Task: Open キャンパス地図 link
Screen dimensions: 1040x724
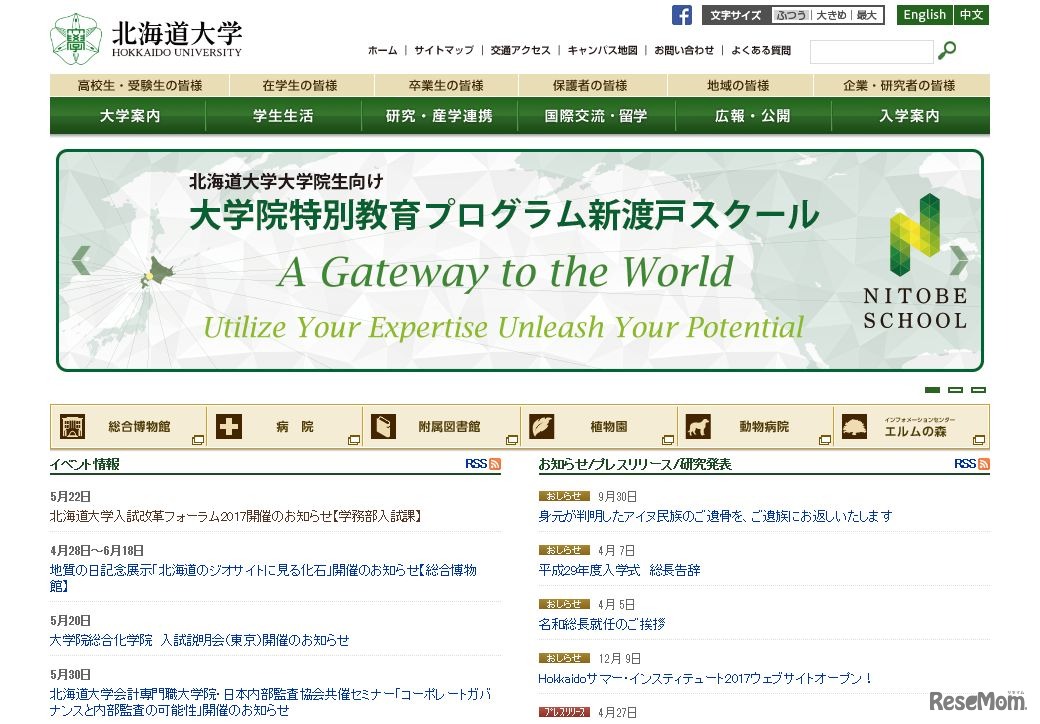Action: tap(602, 50)
